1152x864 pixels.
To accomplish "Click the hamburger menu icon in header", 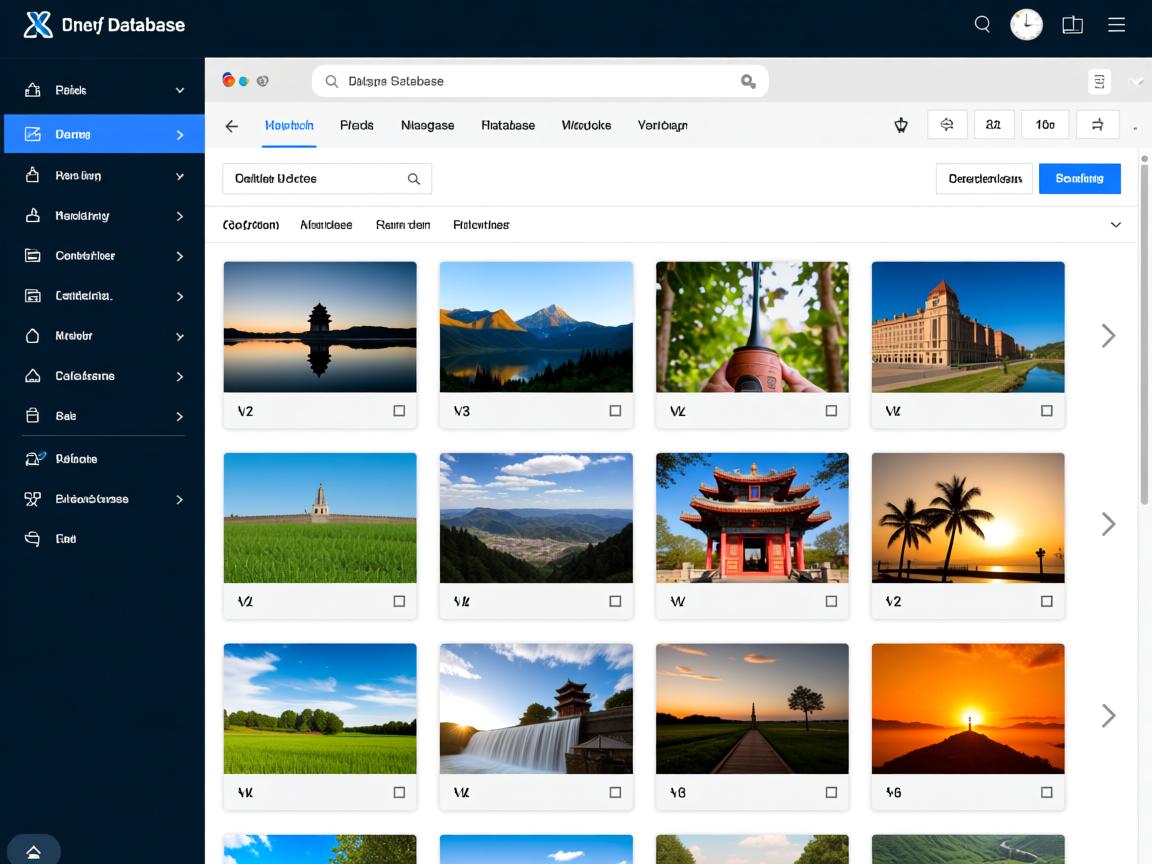I will 1116,25.
